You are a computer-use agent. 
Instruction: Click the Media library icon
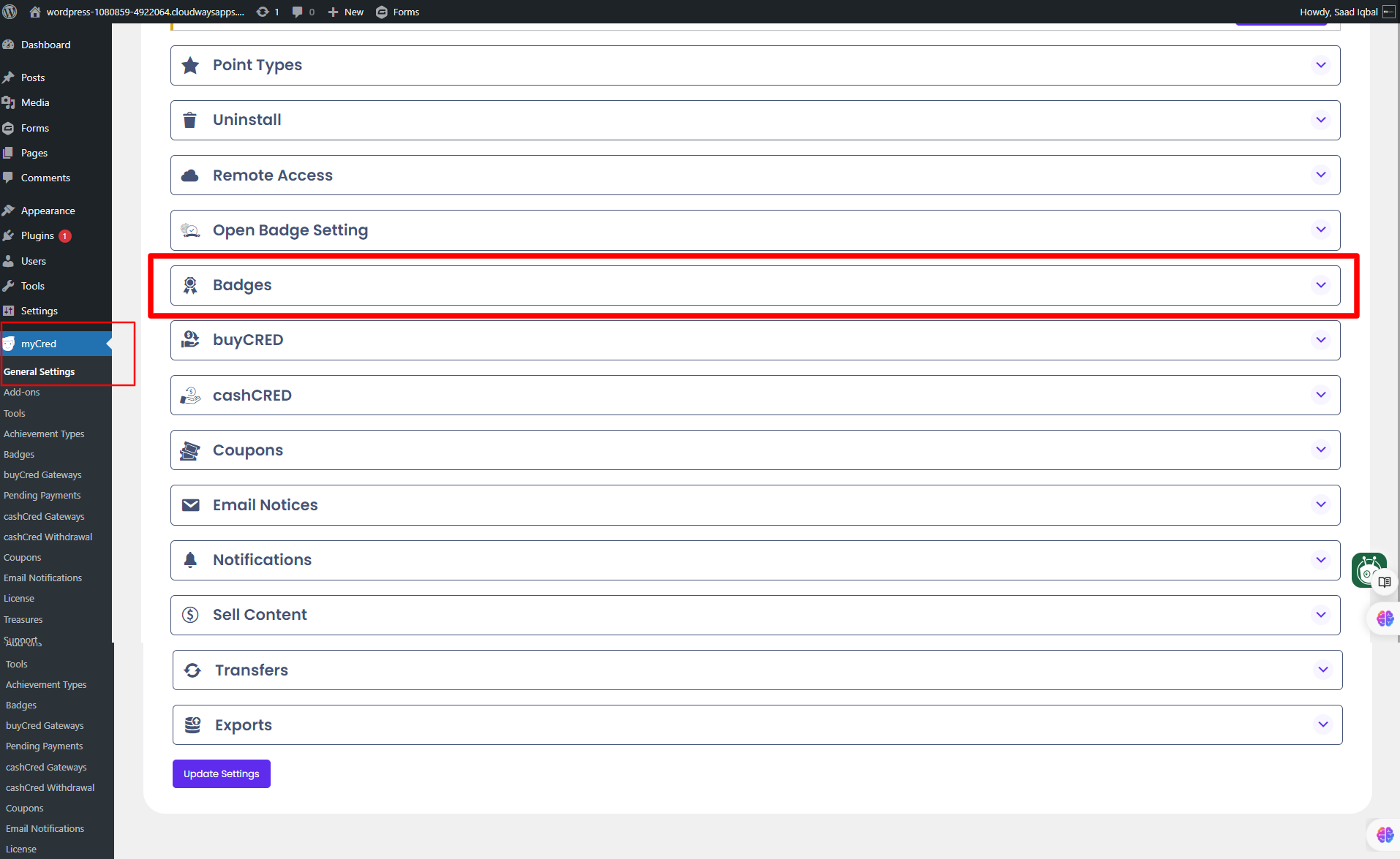pyautogui.click(x=9, y=102)
